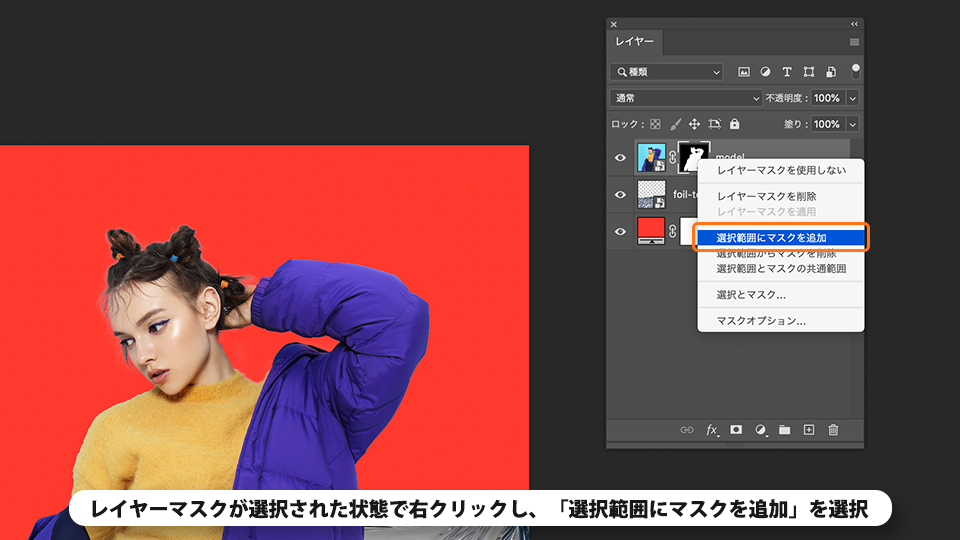The image size is (960, 540).
Task: Click the red fill layer color swatch
Action: tap(651, 231)
